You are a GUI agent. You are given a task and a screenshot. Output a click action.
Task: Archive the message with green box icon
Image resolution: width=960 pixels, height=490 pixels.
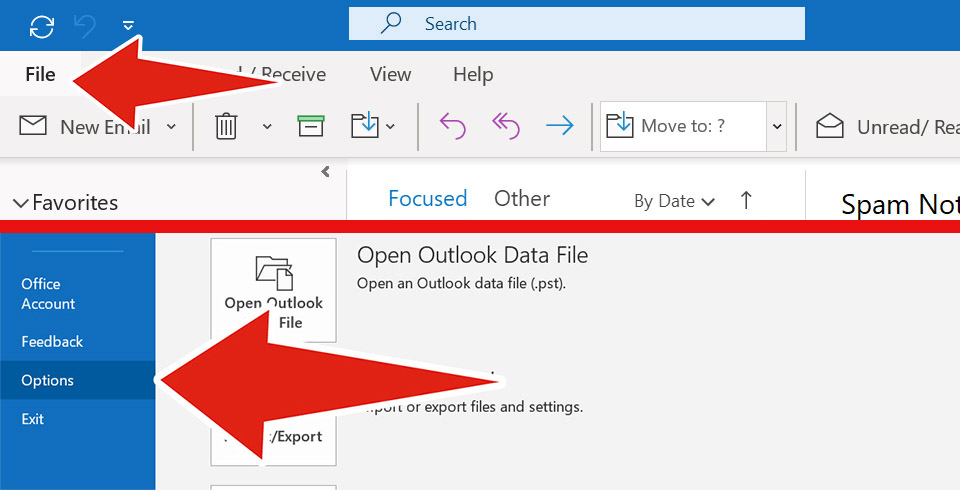(x=311, y=126)
